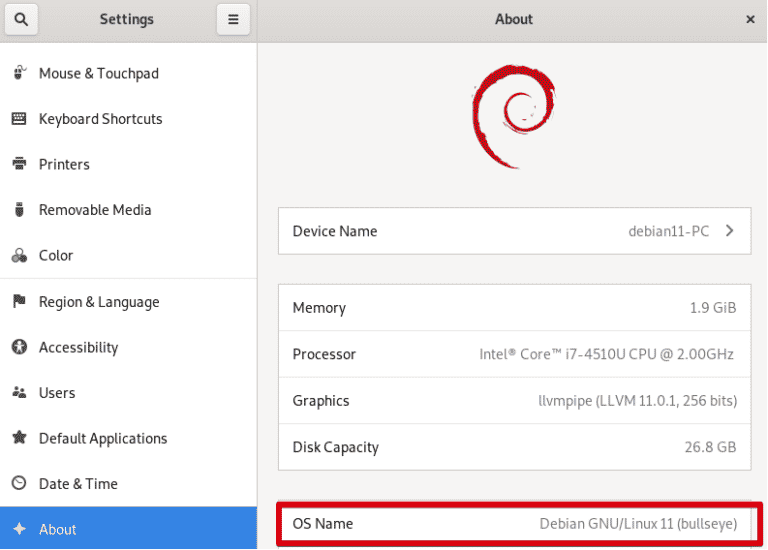Click the Device Name label
Screen dimensions: 768x550
coord(335,231)
